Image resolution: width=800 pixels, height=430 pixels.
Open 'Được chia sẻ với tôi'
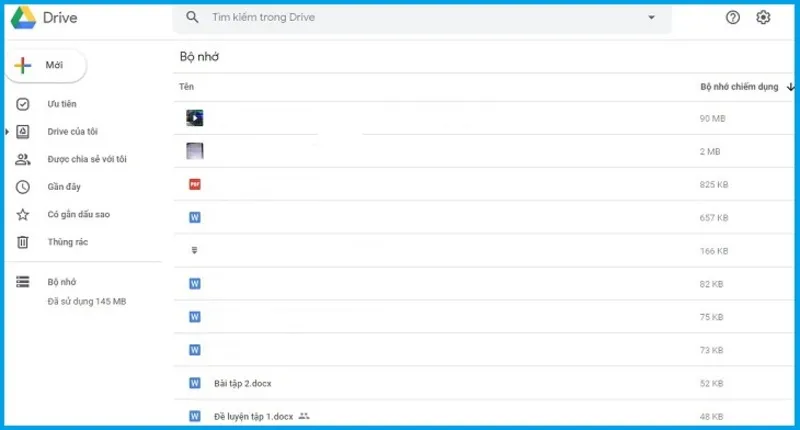pos(87,159)
